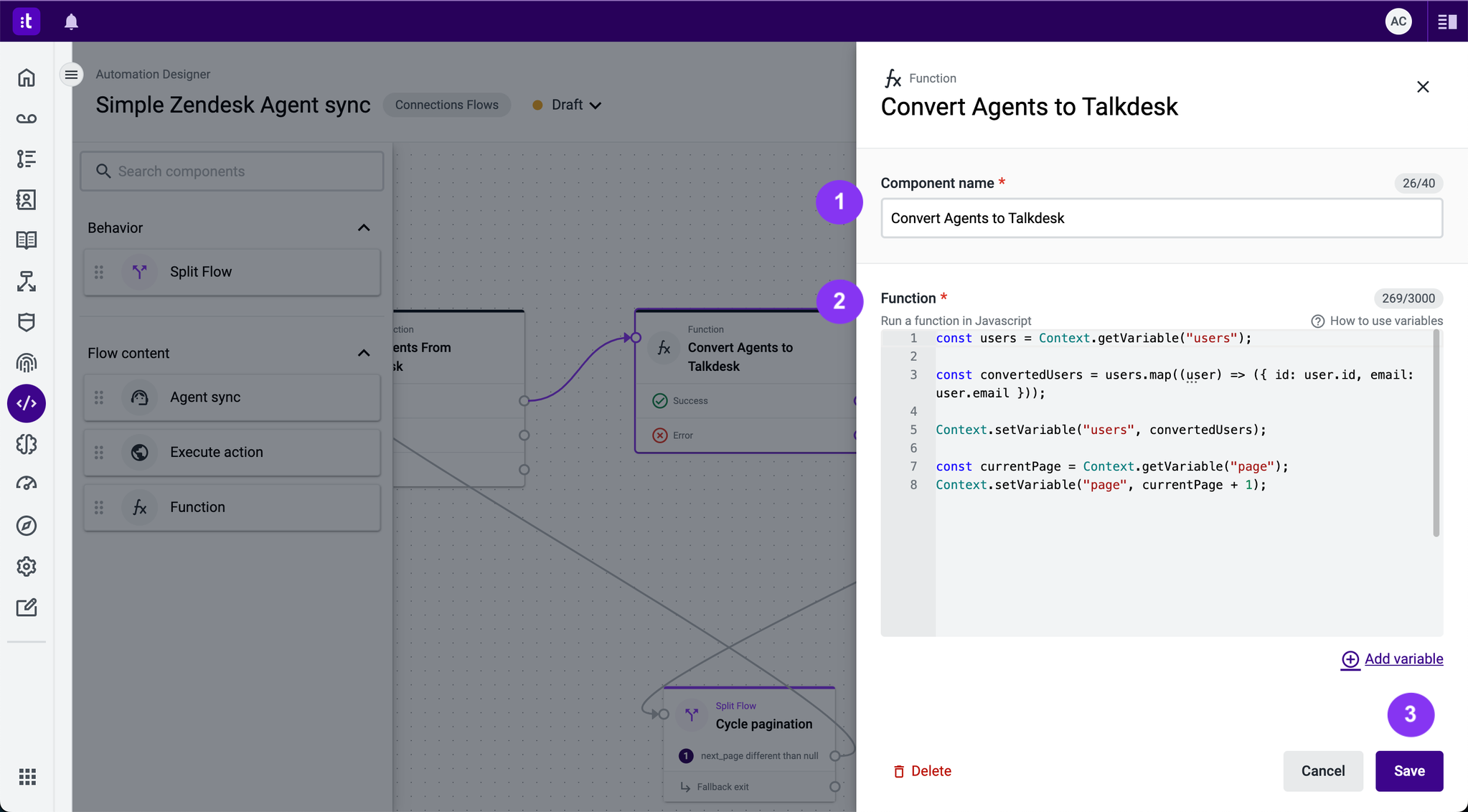The height and width of the screenshot is (812, 1468).
Task: Open the AC user avatar menu
Action: [x=1398, y=22]
